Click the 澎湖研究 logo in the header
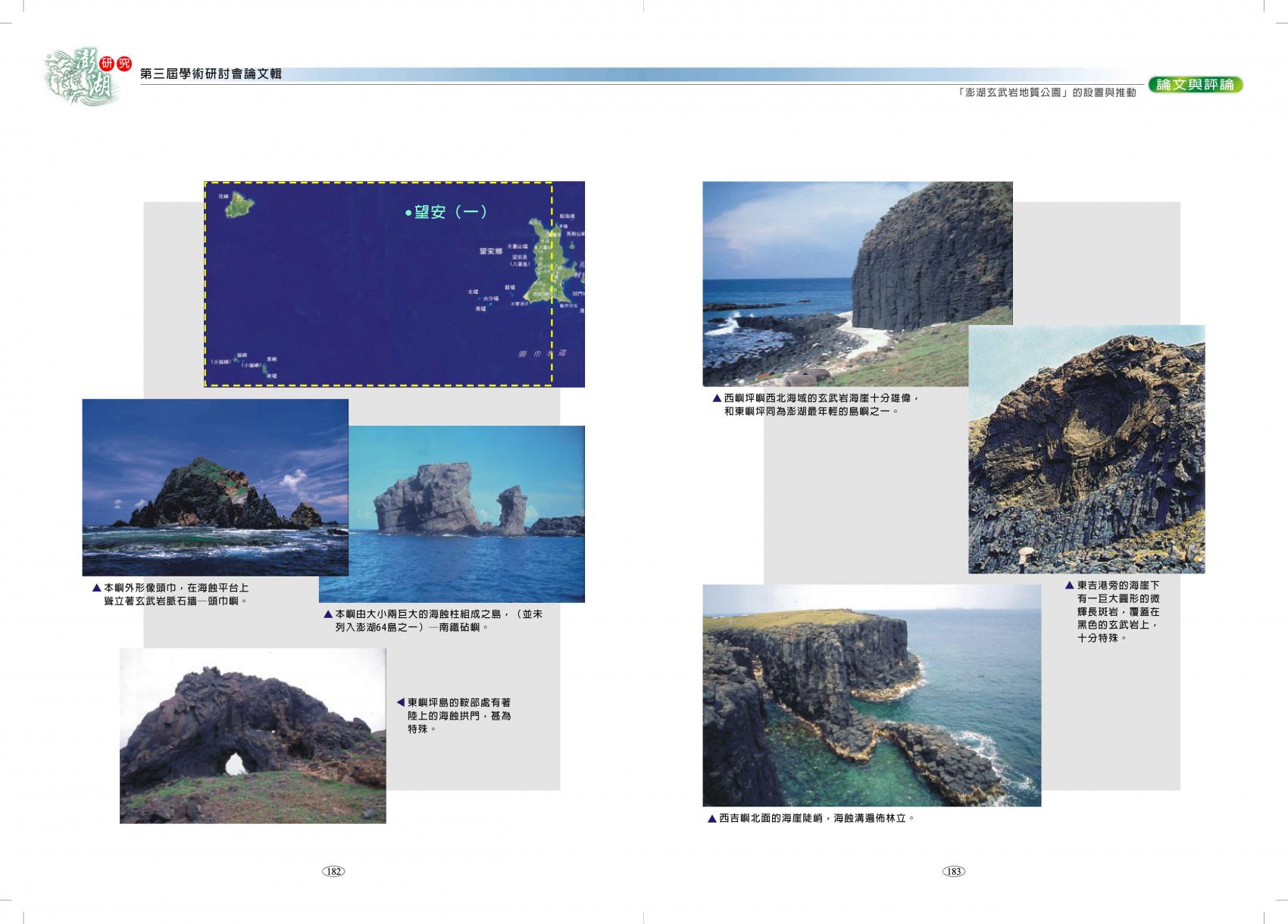The width and height of the screenshot is (1288, 924). [x=83, y=76]
